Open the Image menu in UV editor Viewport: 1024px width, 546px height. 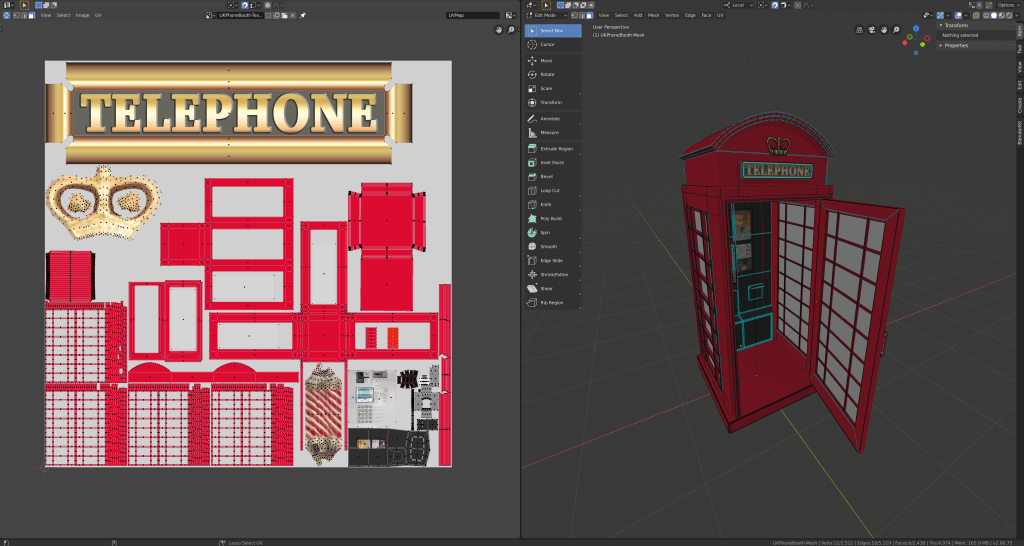coord(82,16)
